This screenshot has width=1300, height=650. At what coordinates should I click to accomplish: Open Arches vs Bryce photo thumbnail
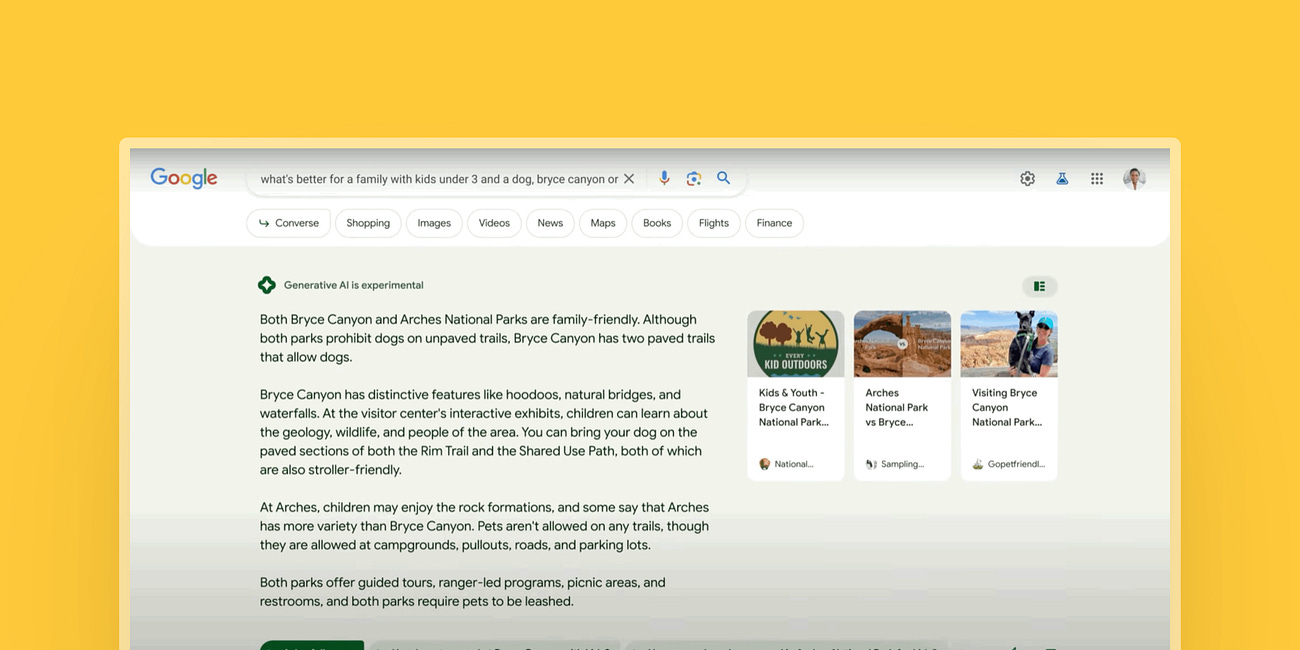[x=902, y=344]
